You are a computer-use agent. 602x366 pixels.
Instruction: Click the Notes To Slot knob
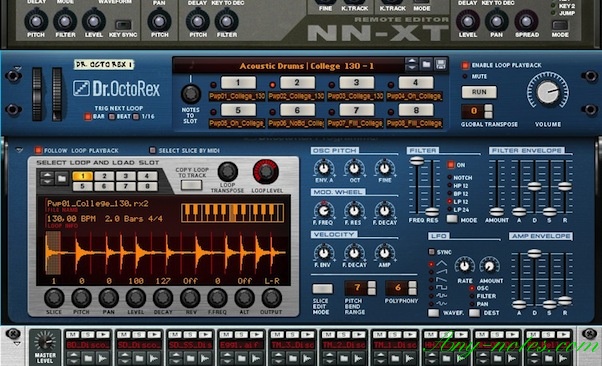coord(191,93)
